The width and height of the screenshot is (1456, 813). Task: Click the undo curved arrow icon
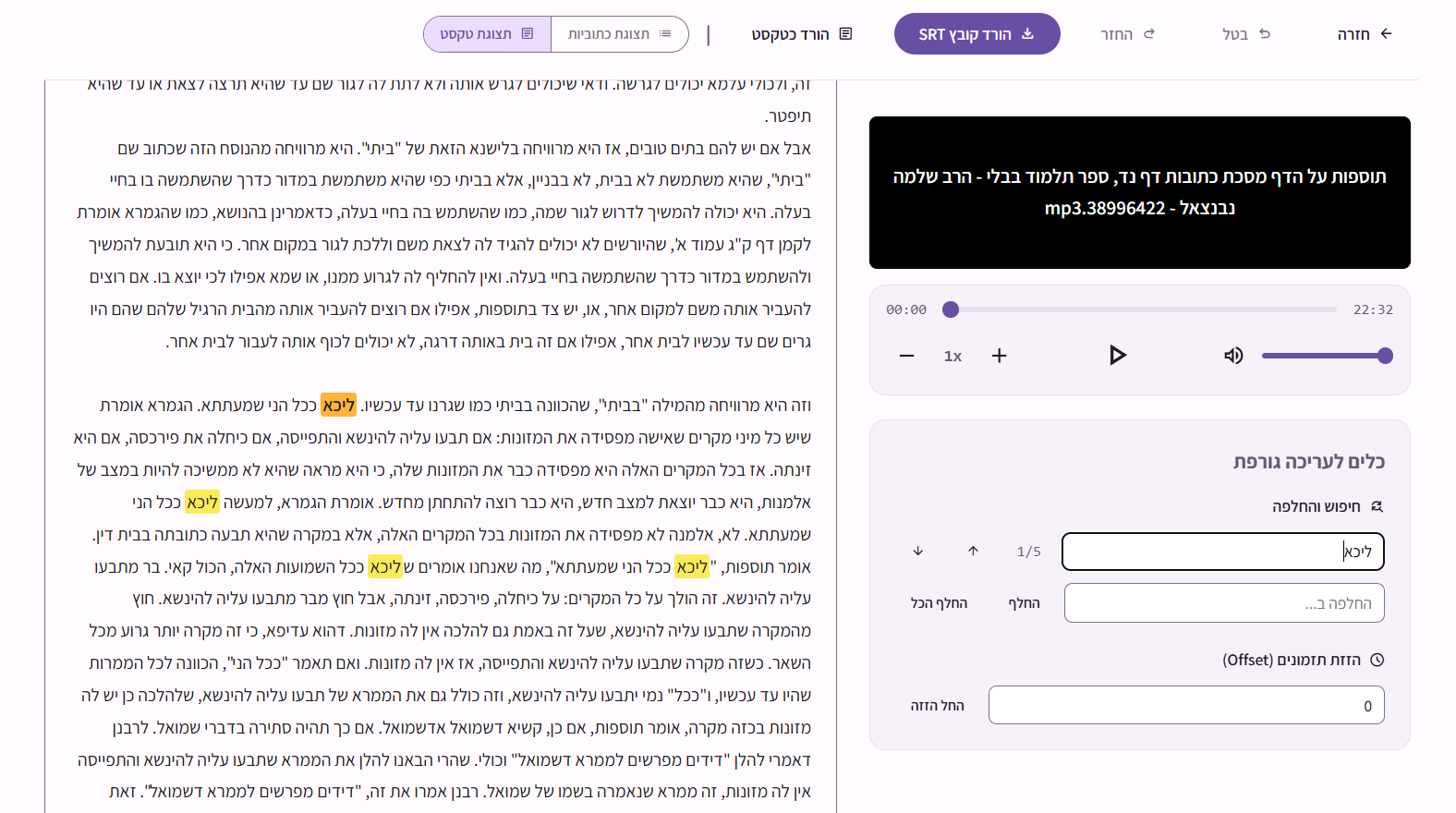(x=1265, y=33)
